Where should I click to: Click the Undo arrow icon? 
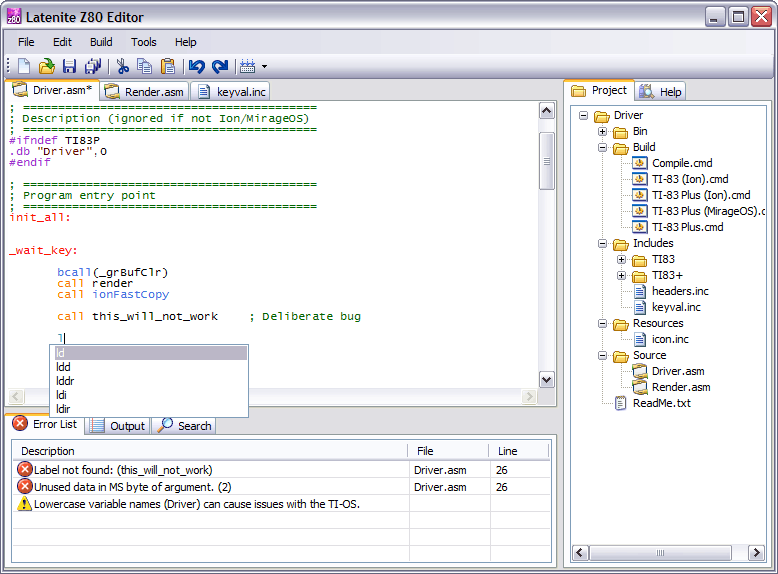click(x=197, y=66)
